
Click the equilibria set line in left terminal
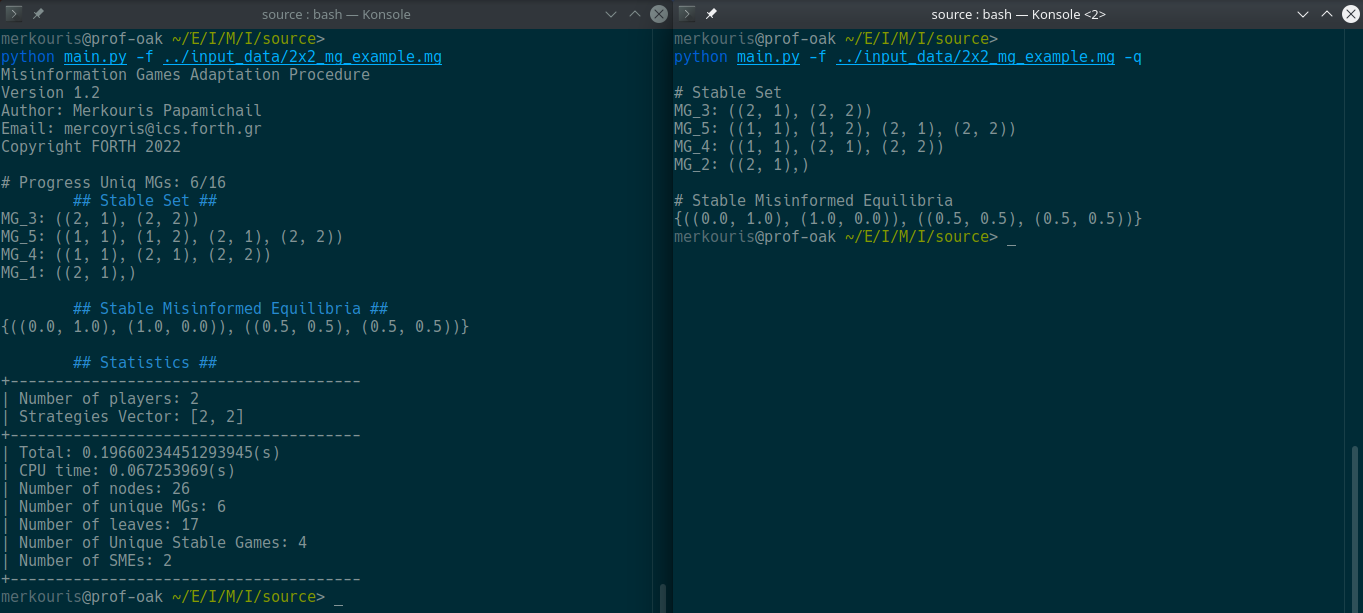tap(235, 327)
